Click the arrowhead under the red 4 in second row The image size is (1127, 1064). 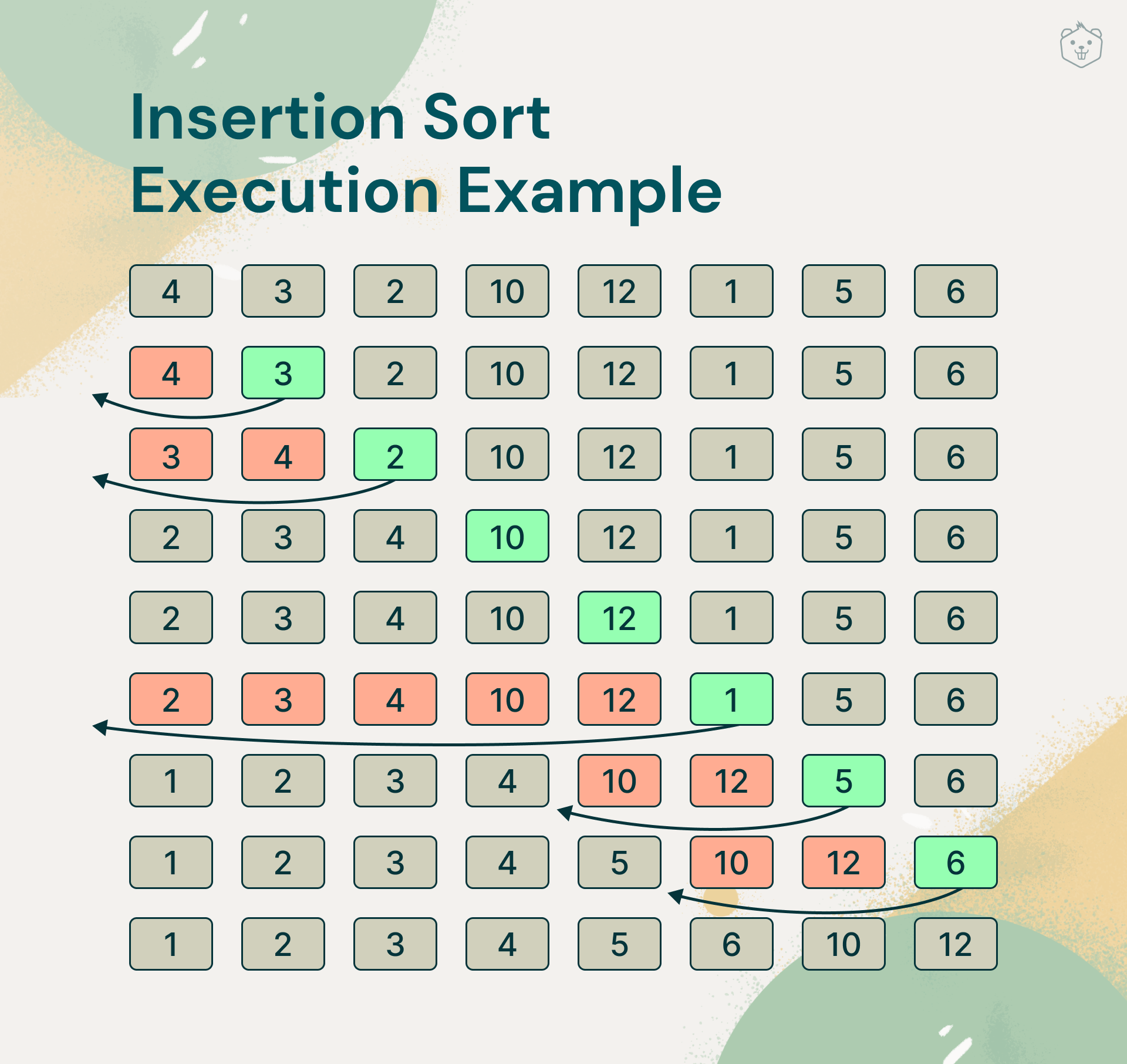click(99, 399)
